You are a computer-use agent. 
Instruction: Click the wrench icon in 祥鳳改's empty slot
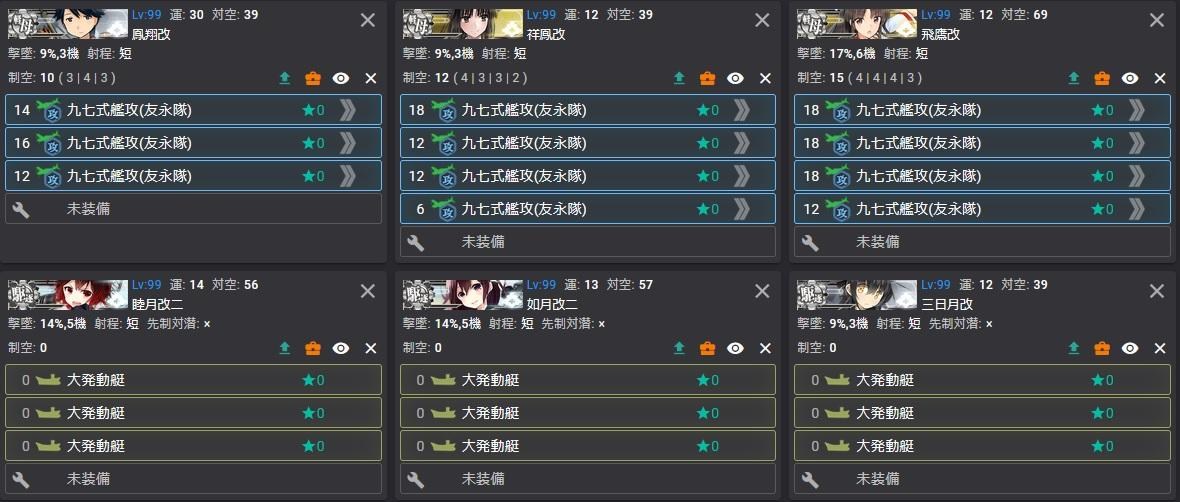click(x=415, y=242)
